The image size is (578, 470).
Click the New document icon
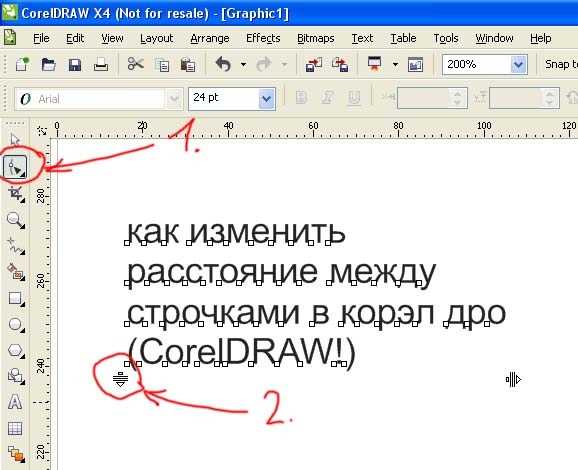click(x=22, y=65)
